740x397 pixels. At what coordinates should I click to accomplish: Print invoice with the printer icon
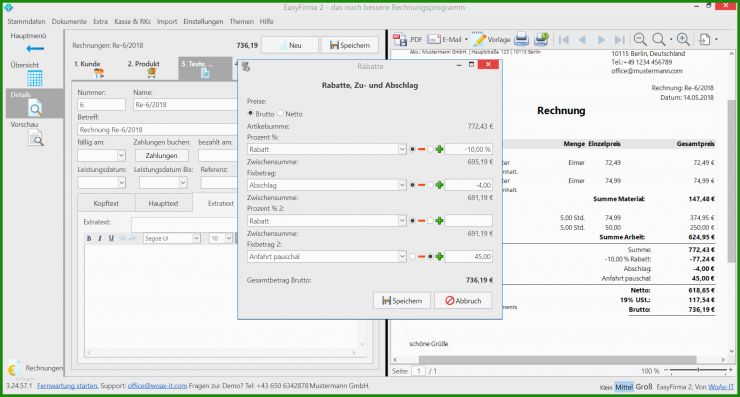521,39
